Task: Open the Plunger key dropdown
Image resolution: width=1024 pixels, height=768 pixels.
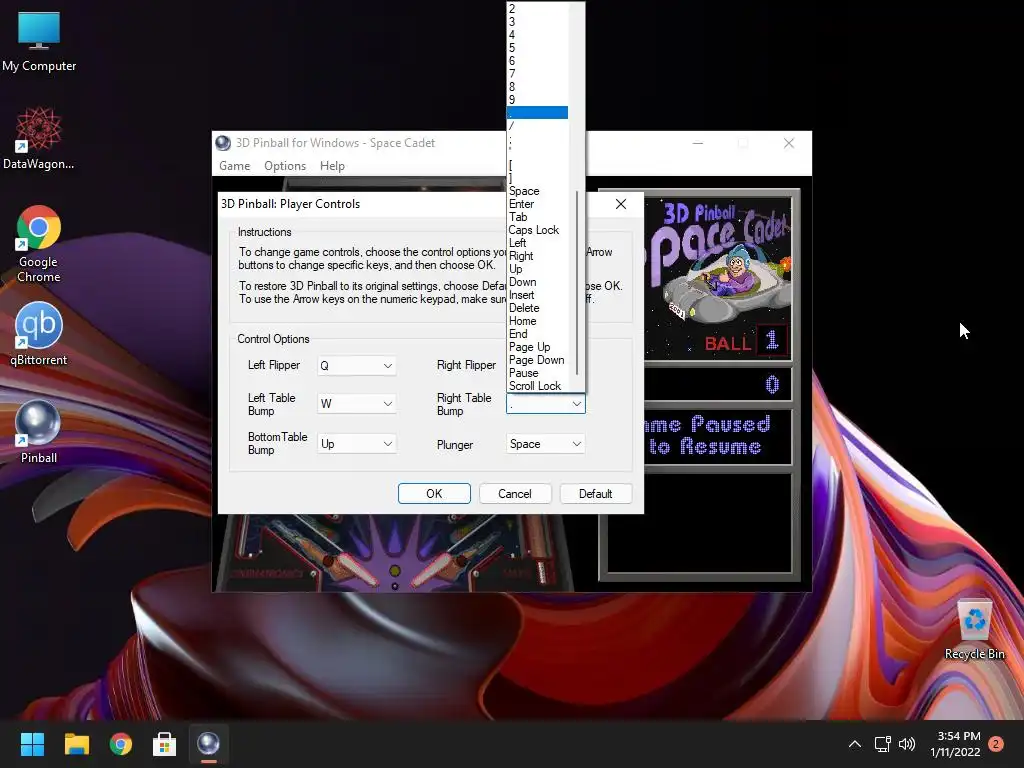Action: point(546,444)
